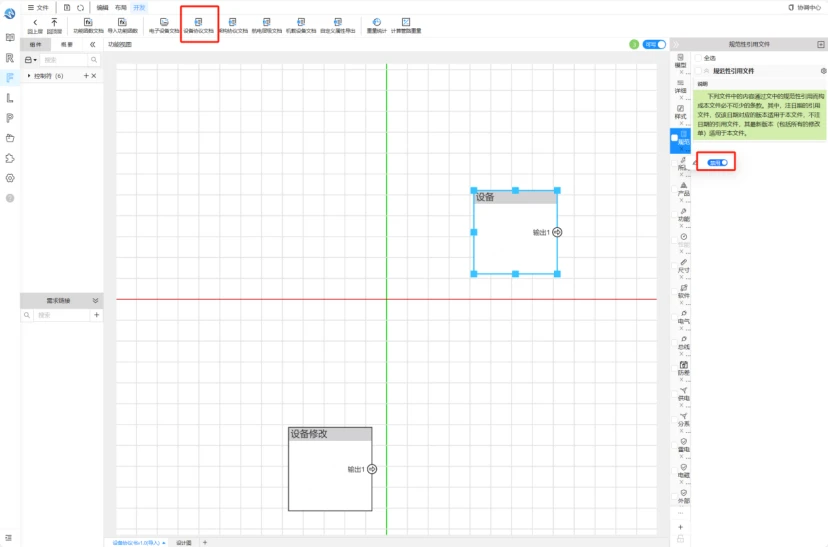
Task: Collapse the 需求链接 section chevron
Action: [95, 300]
